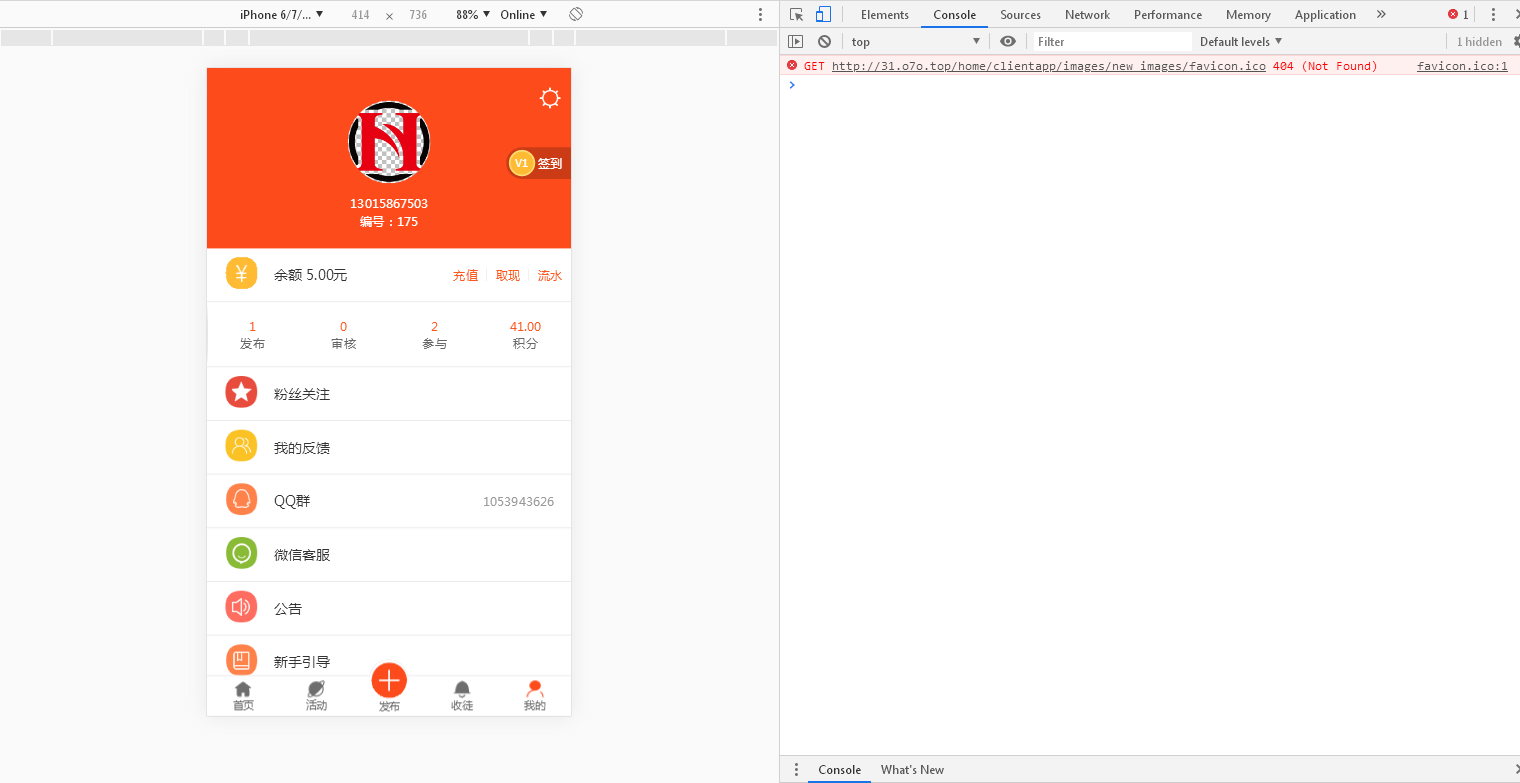Screen dimensions: 1520x783
Task: Open the 活动 planet icon
Action: [316, 689]
